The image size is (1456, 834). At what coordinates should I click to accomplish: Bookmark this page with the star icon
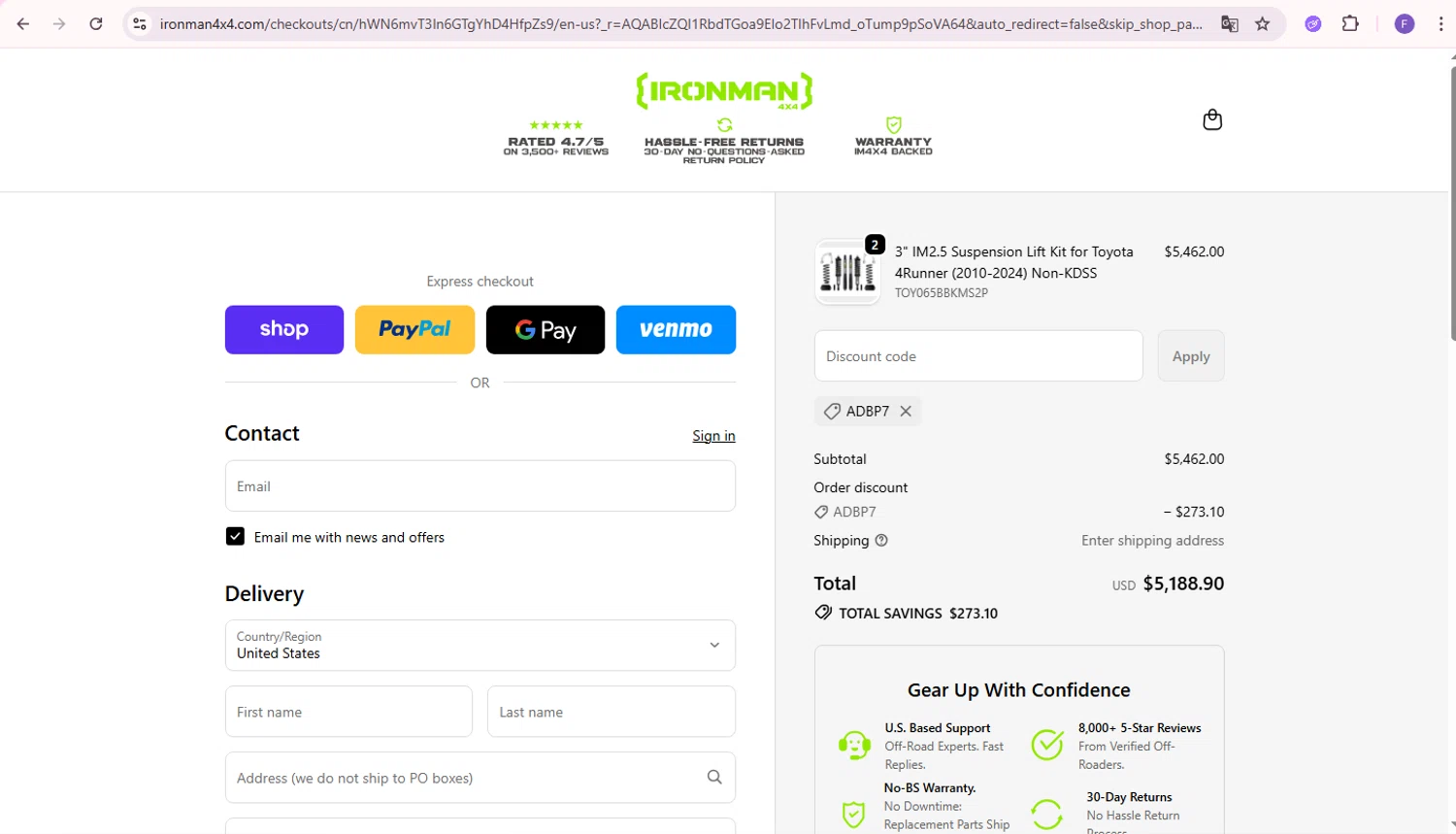tap(1262, 23)
